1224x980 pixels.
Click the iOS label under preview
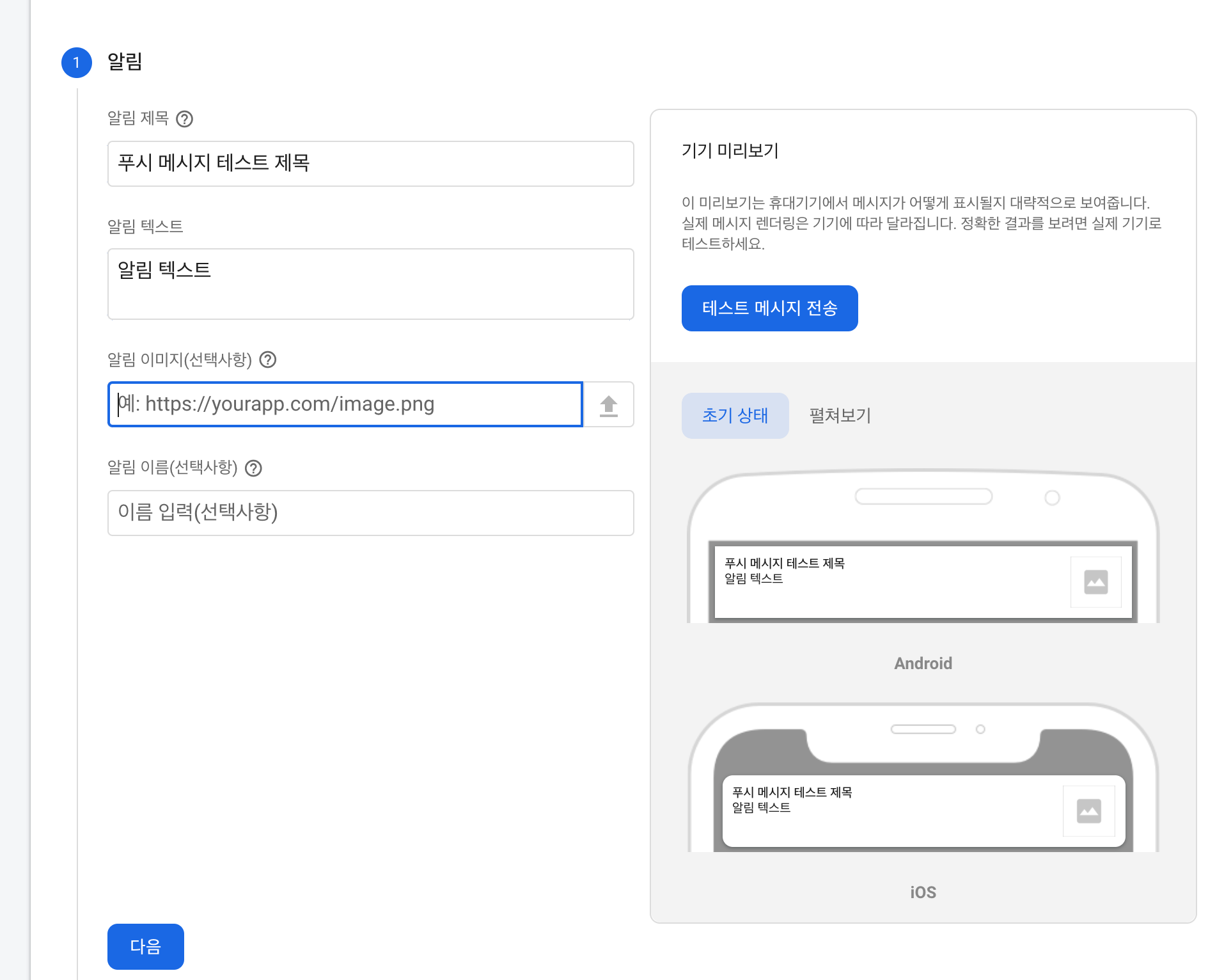click(x=923, y=892)
